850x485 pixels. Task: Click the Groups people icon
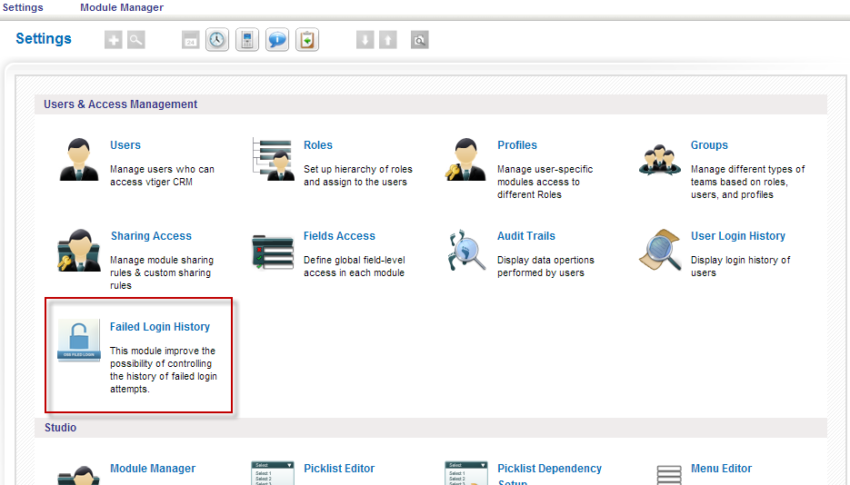660,159
